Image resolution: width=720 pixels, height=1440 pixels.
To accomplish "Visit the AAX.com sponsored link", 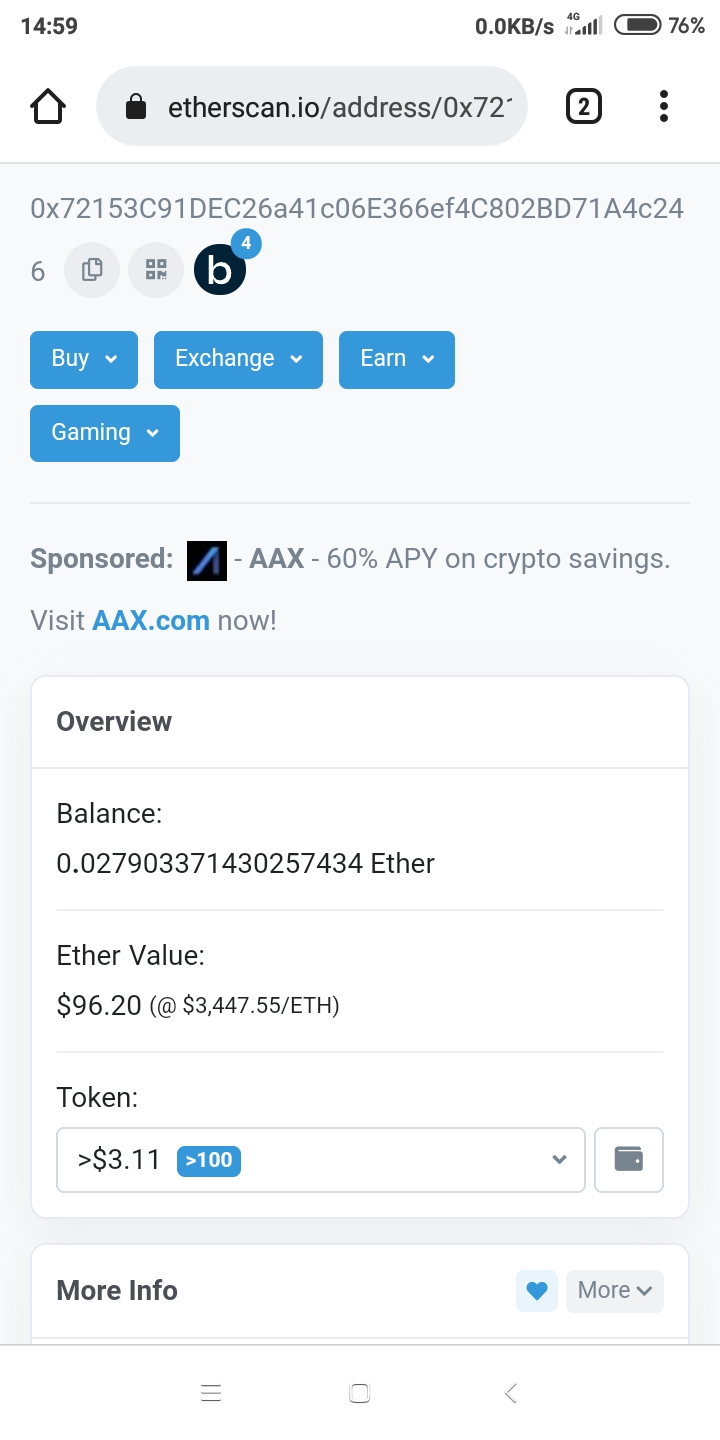I will (x=150, y=621).
